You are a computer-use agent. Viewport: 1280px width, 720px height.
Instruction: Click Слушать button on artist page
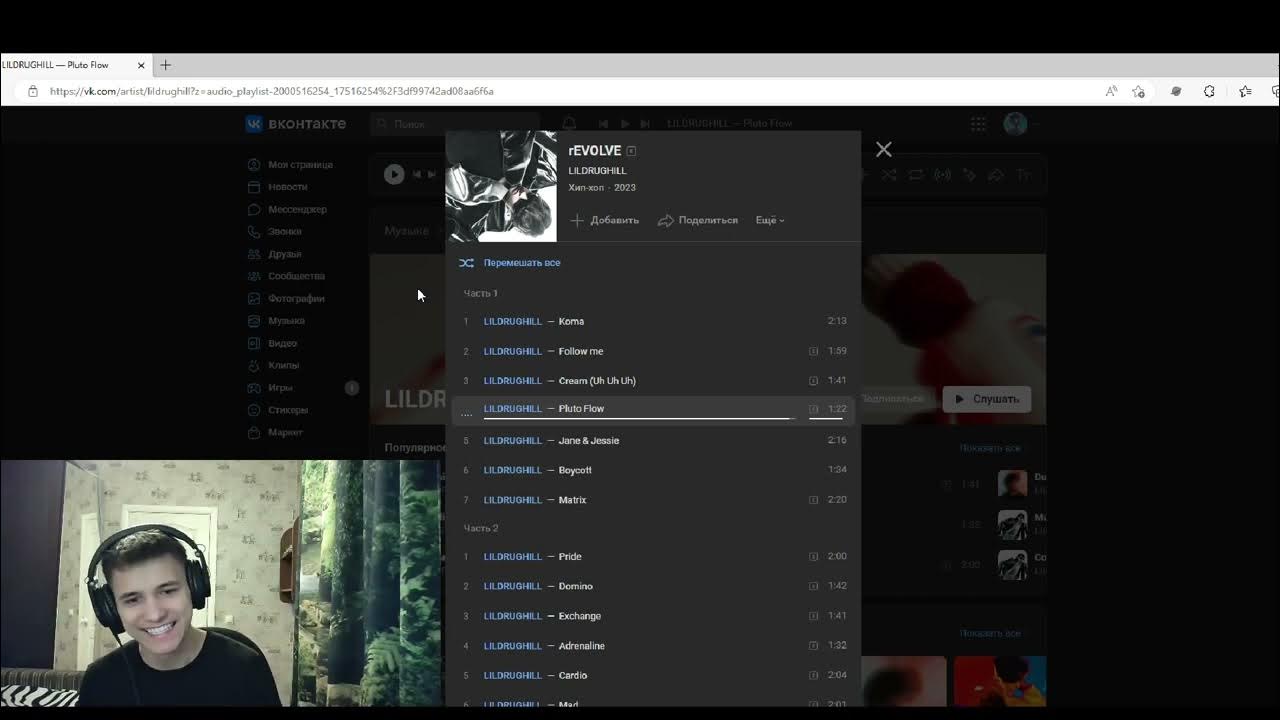coord(986,399)
